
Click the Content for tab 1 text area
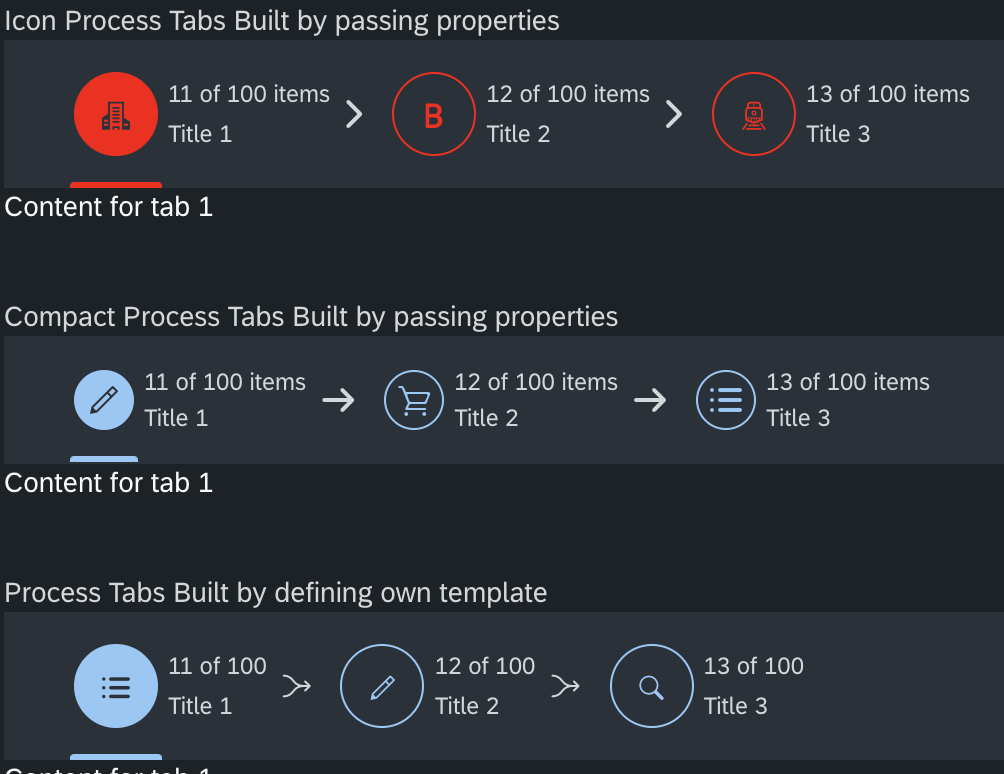[108, 207]
